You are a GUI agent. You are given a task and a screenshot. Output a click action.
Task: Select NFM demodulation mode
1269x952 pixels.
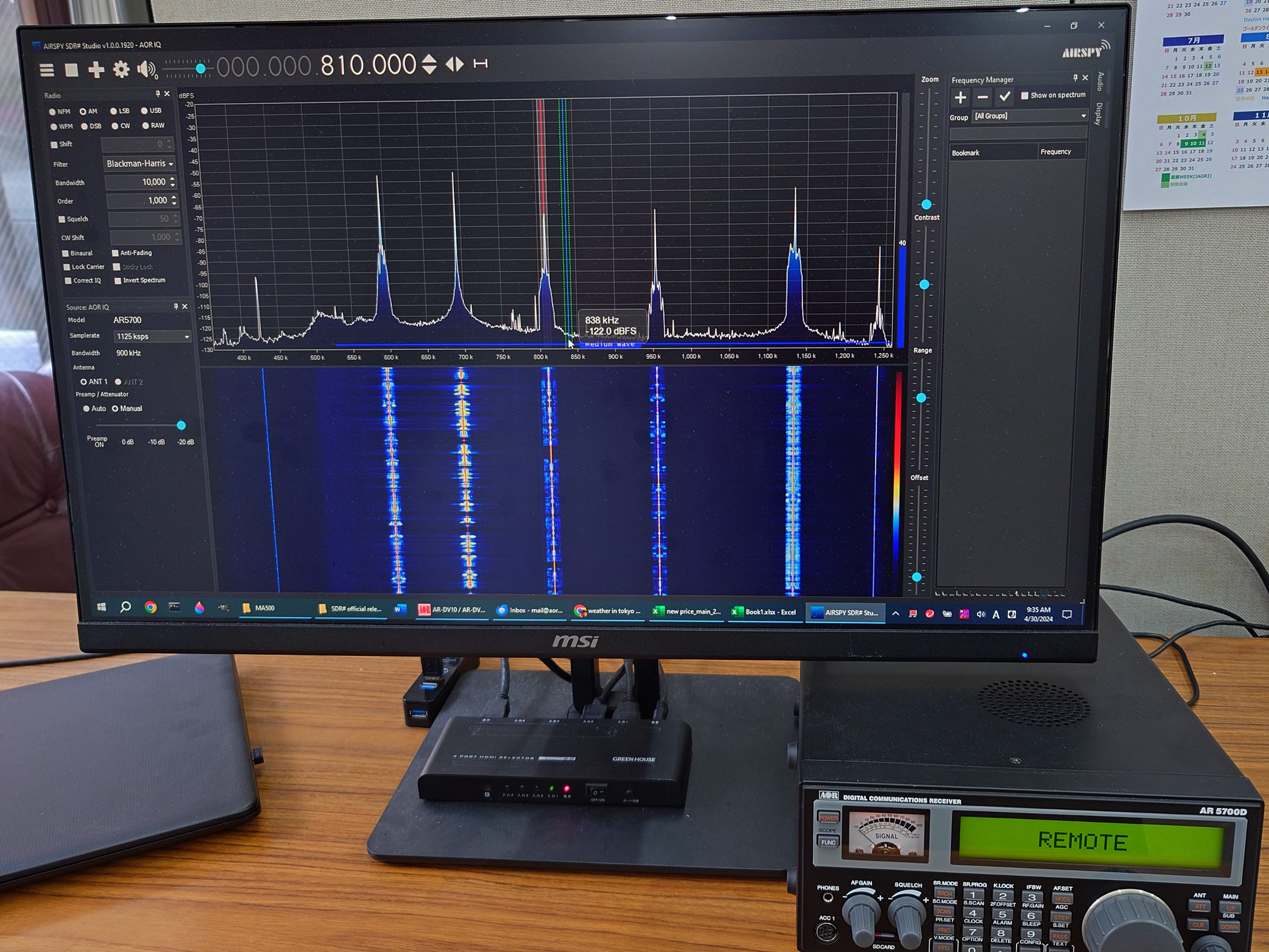click(60, 112)
